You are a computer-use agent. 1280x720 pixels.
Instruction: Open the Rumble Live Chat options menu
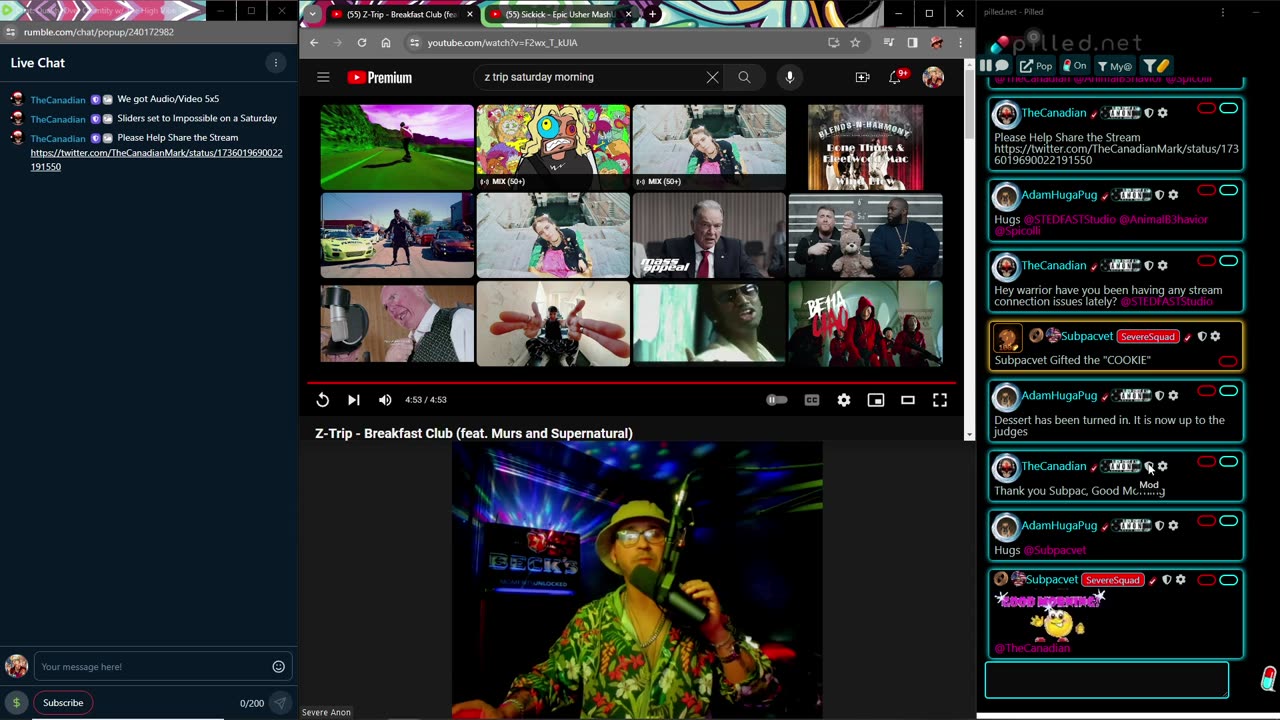(x=276, y=63)
